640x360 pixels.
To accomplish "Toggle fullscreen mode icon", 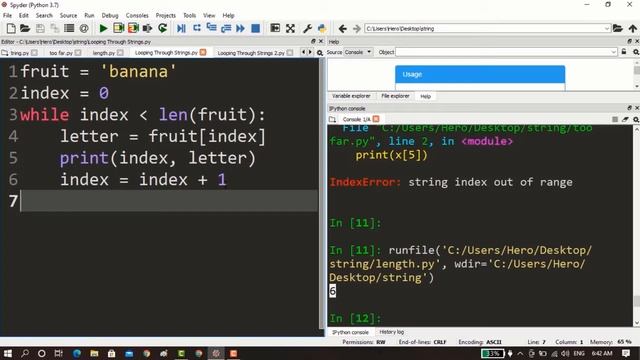I will click(290, 28).
